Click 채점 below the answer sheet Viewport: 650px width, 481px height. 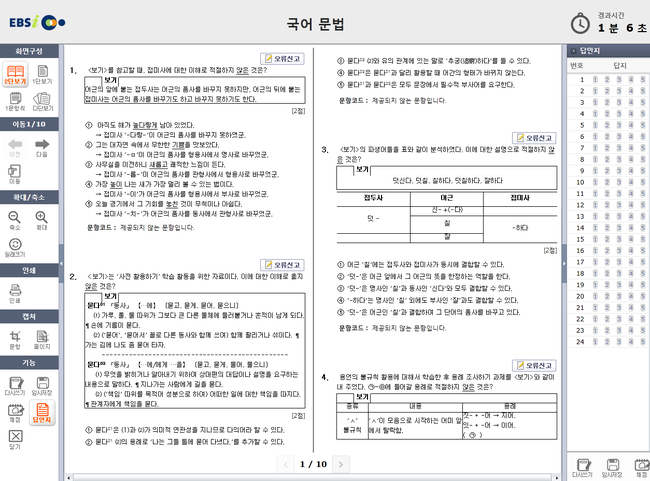coord(642,469)
